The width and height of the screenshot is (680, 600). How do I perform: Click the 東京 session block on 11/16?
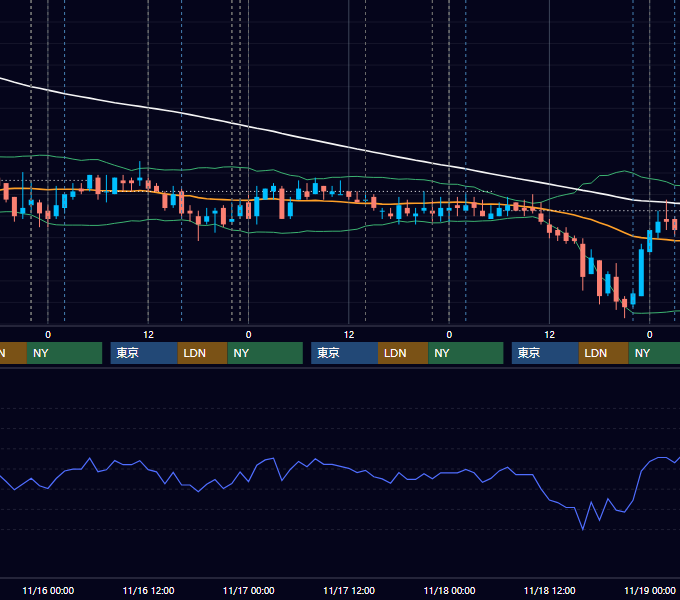[144, 353]
